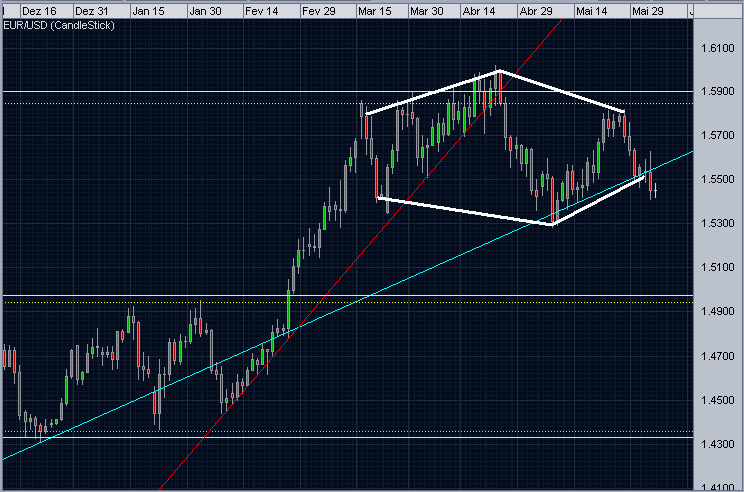Select the Abr 29 date label
The width and height of the screenshot is (744, 492).
point(536,11)
